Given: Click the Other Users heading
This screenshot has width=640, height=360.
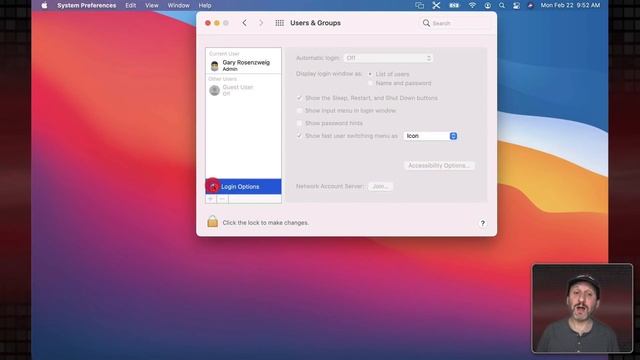Looking at the screenshot, I should coord(222,79).
